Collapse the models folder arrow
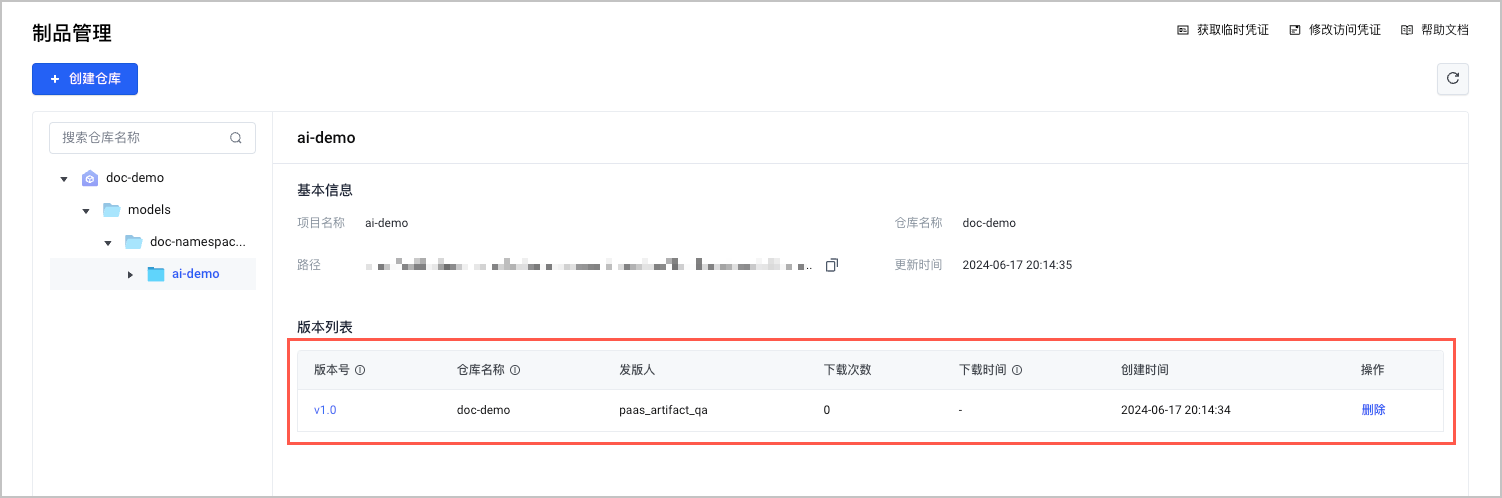Screen dimensions: 1502x498 click(x=86, y=211)
